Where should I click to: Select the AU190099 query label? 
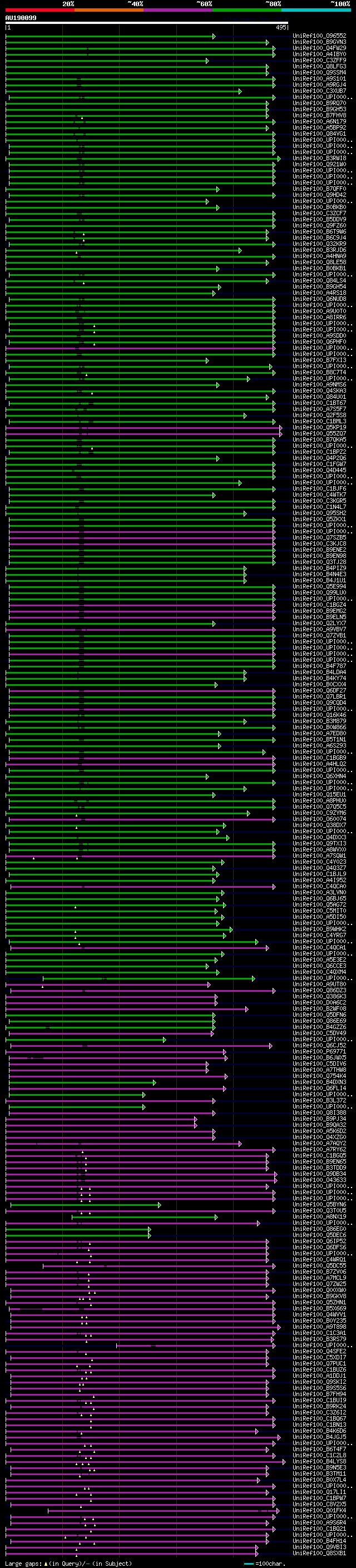pyautogui.click(x=21, y=18)
